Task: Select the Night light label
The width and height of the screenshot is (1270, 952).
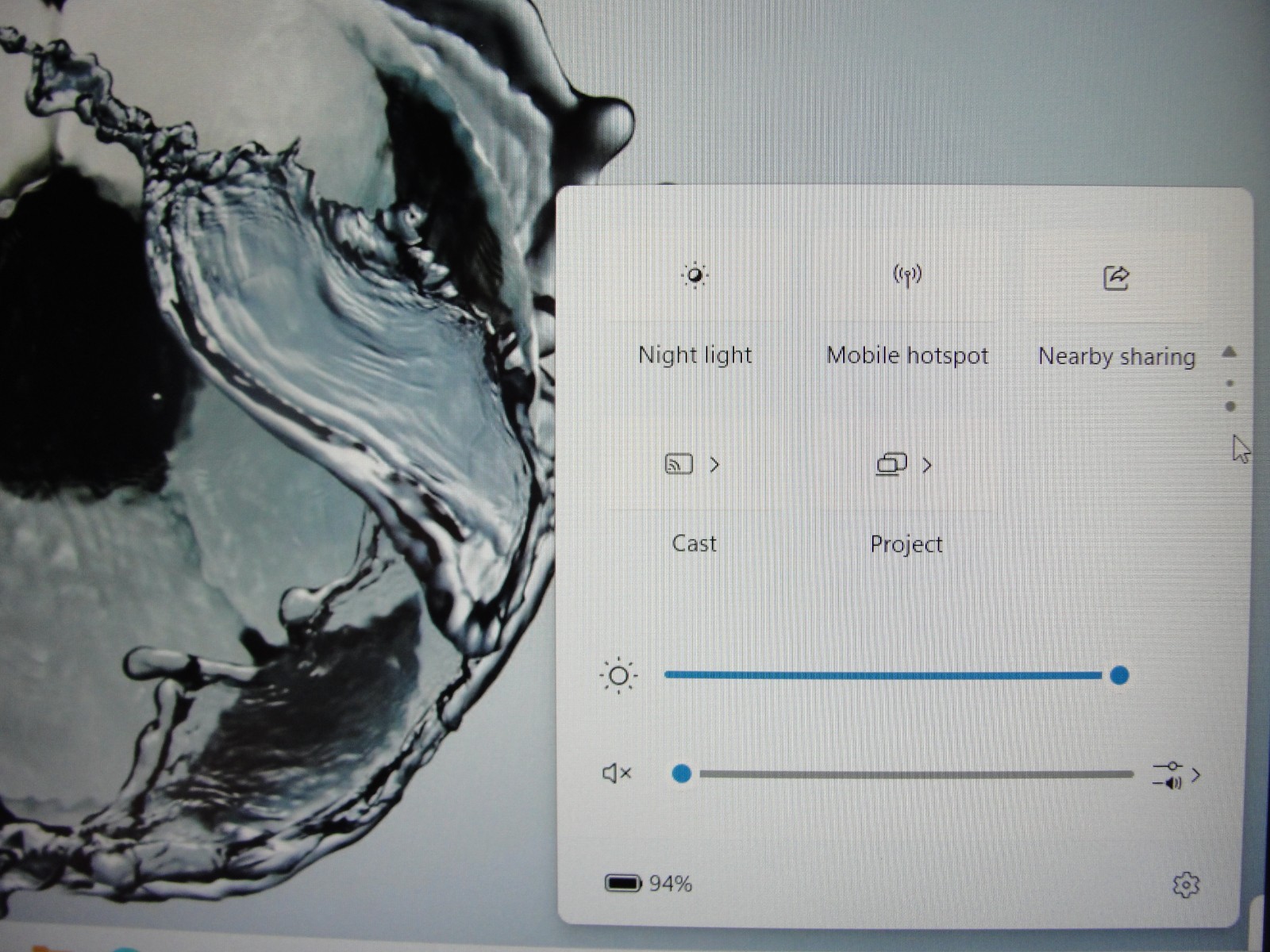Action: point(695,355)
